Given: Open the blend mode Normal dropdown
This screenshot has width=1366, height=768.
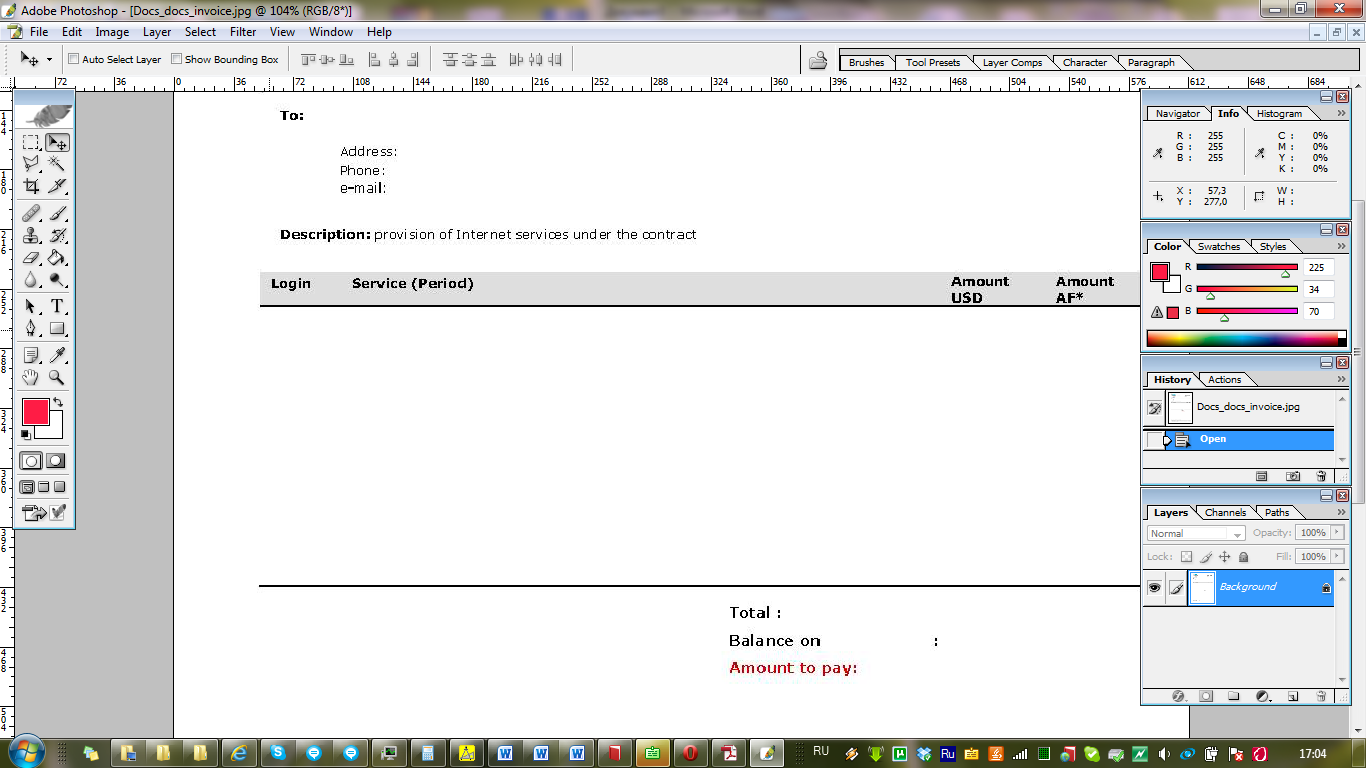Looking at the screenshot, I should 1196,534.
